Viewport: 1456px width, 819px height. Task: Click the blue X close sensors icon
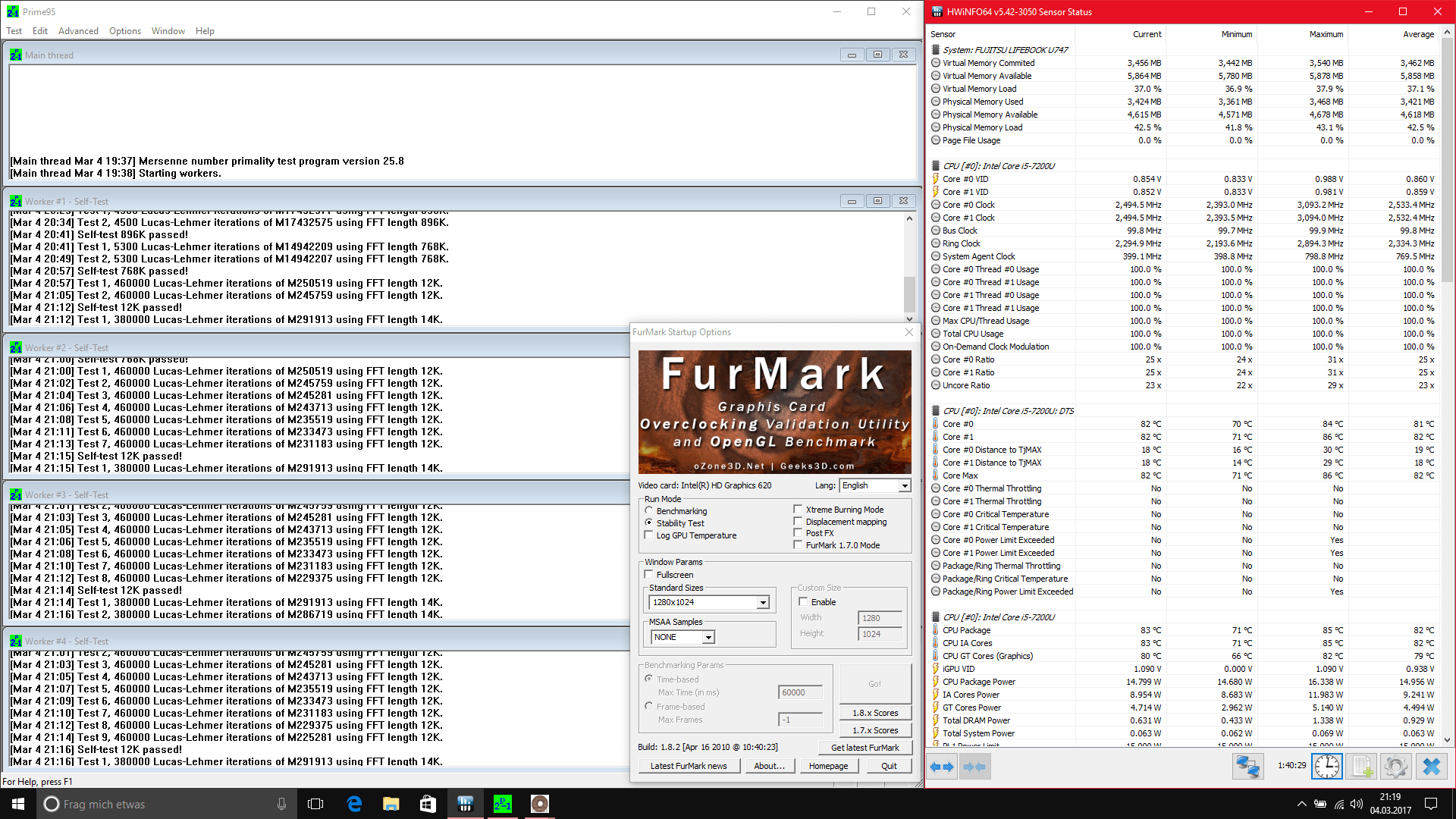tap(1431, 767)
